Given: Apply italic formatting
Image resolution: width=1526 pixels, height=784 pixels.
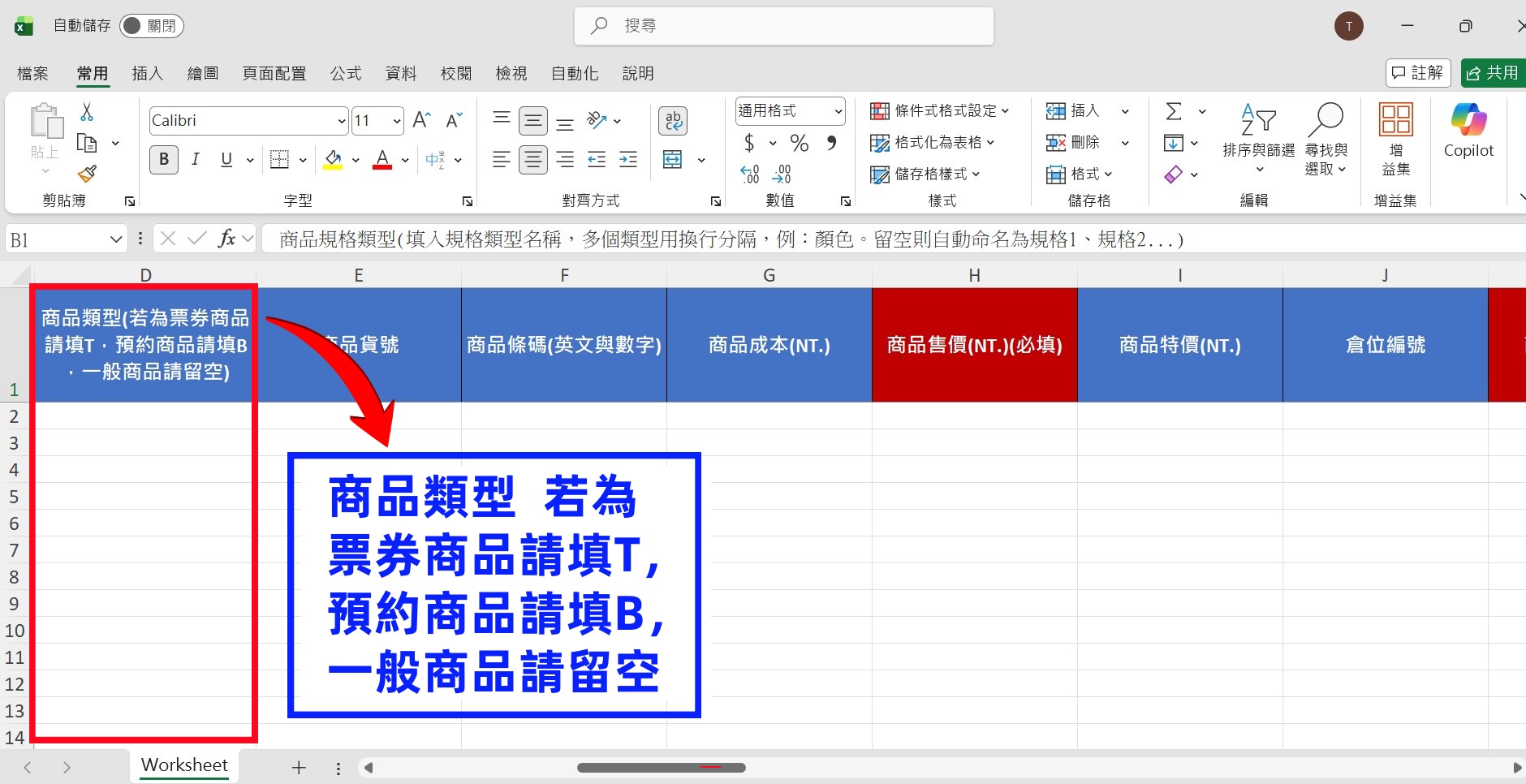Looking at the screenshot, I should click(x=196, y=159).
